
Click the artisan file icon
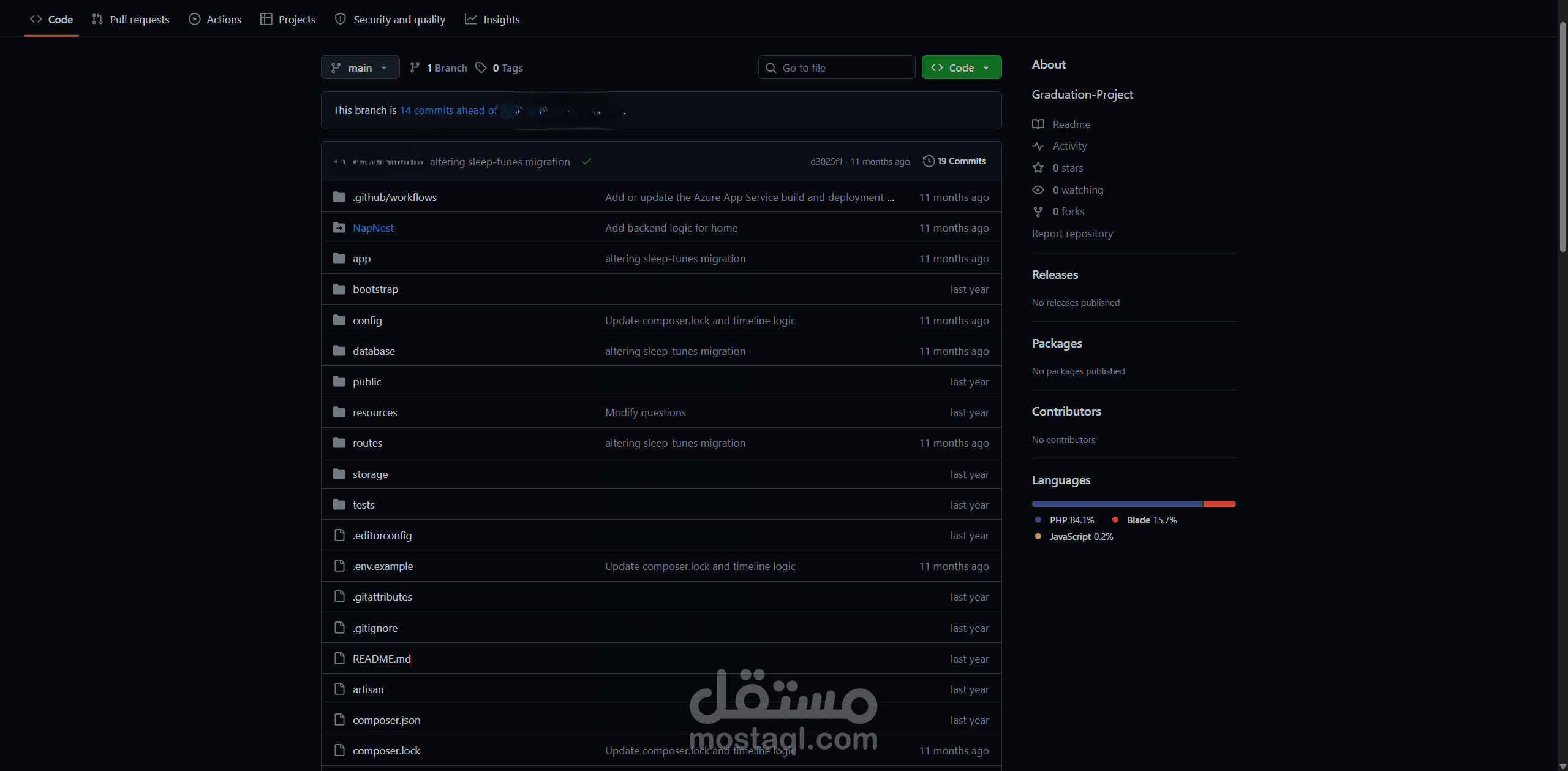[x=339, y=689]
